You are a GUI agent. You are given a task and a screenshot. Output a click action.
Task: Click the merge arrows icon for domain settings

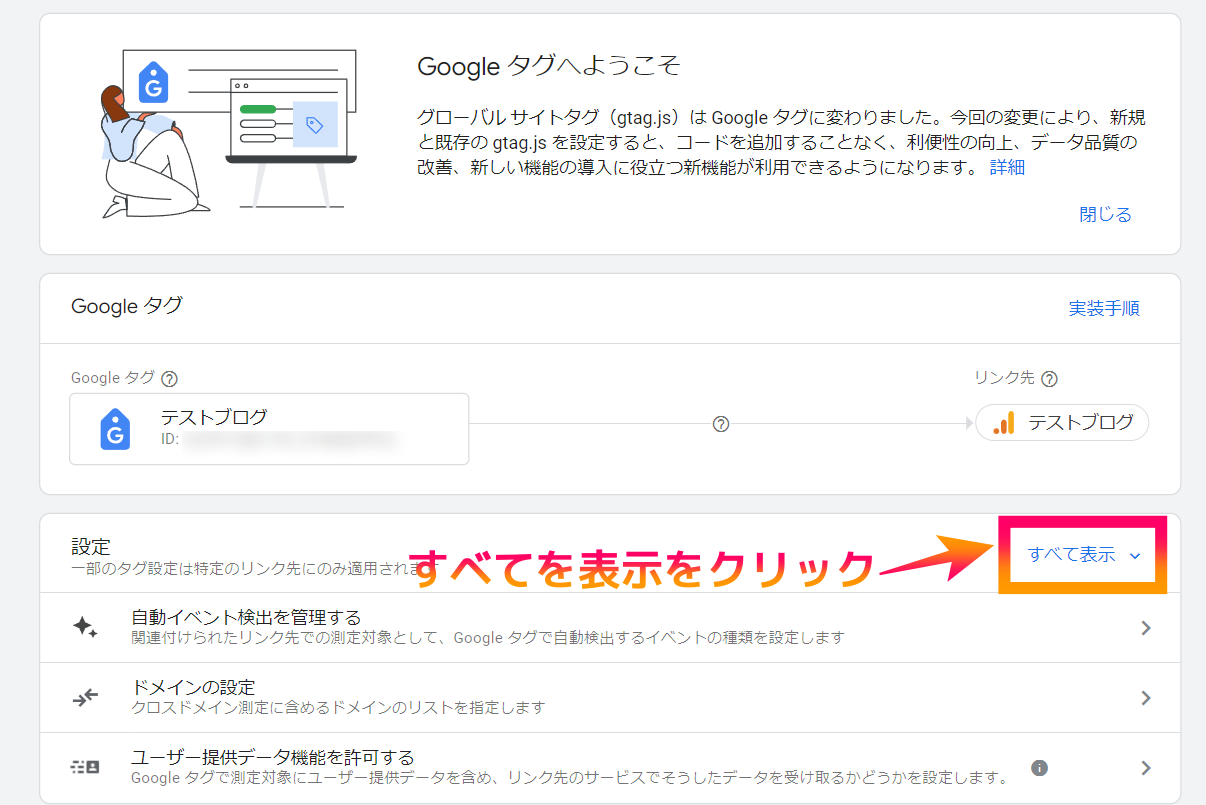coord(85,697)
